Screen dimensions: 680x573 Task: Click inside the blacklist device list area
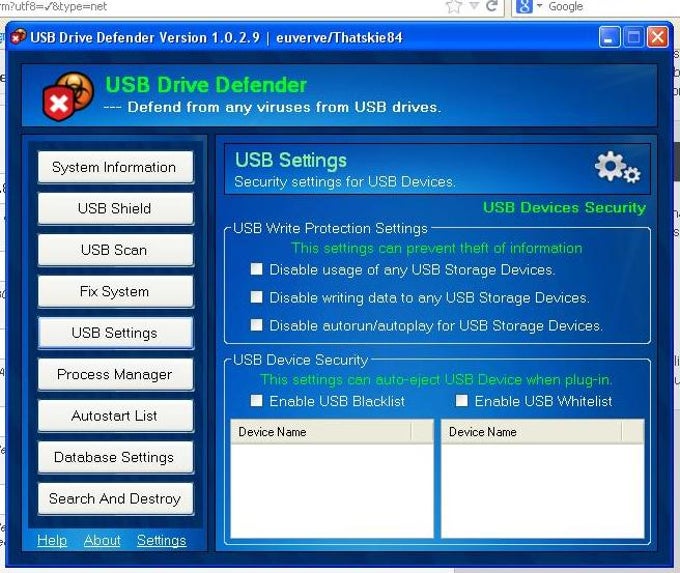point(332,490)
